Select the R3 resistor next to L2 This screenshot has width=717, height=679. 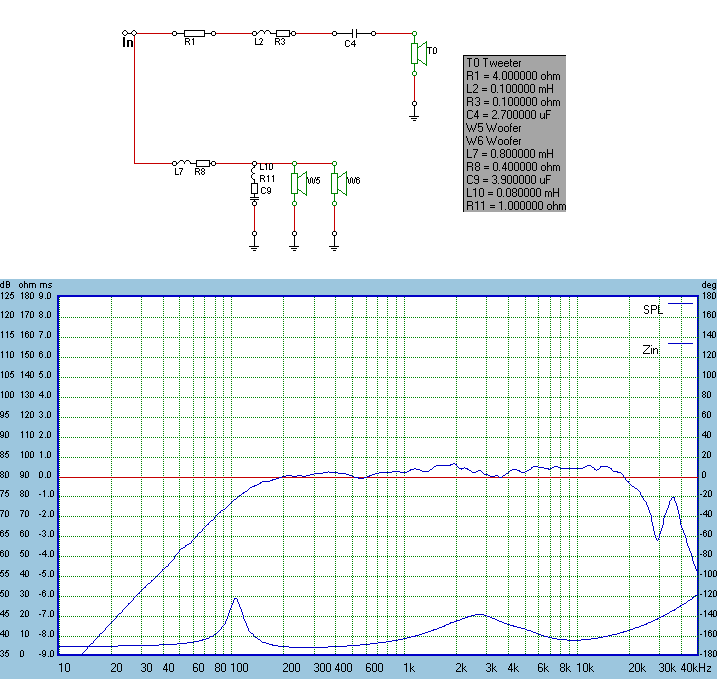(x=282, y=33)
